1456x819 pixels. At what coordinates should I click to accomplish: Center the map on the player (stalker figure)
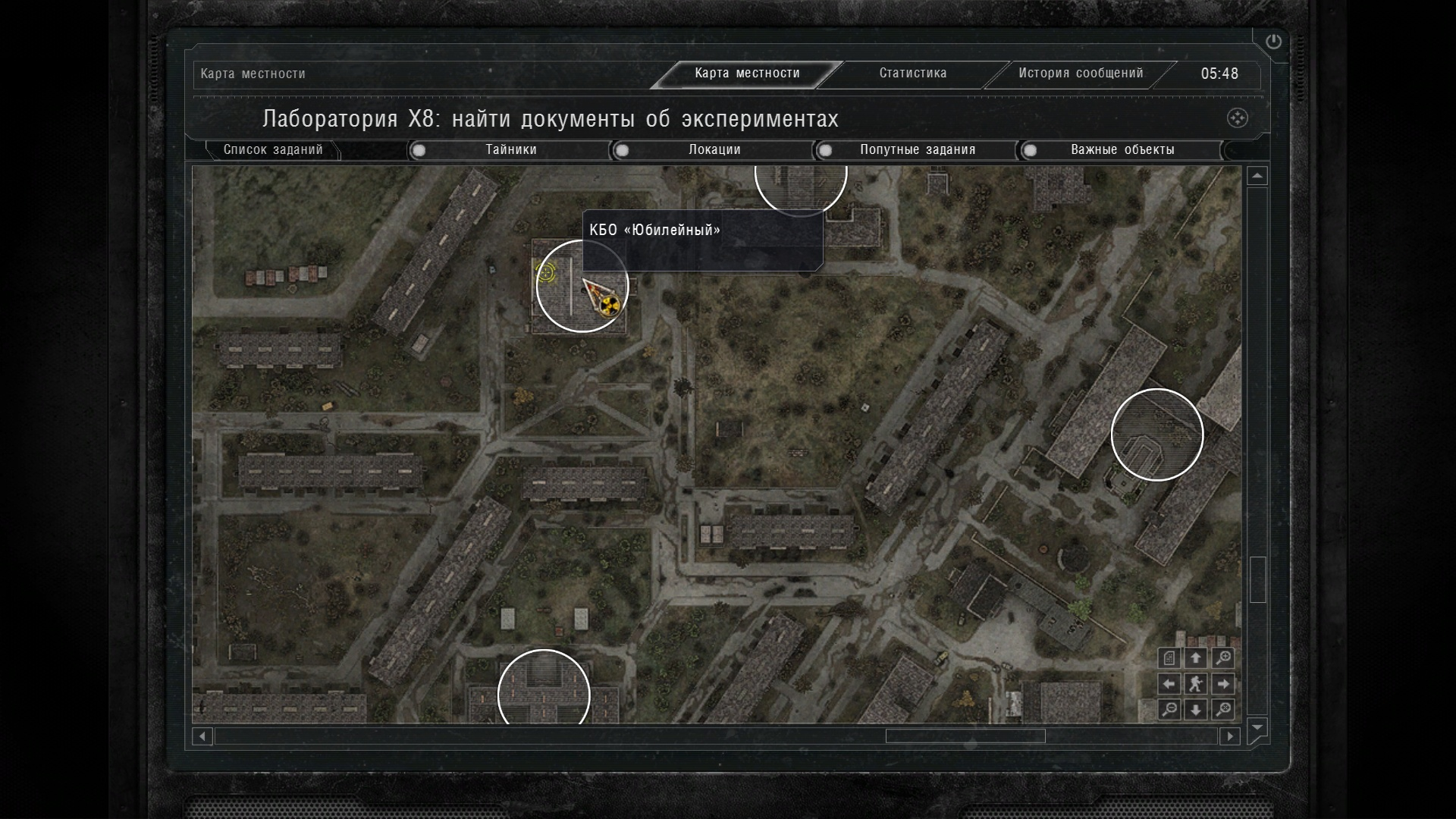1196,684
